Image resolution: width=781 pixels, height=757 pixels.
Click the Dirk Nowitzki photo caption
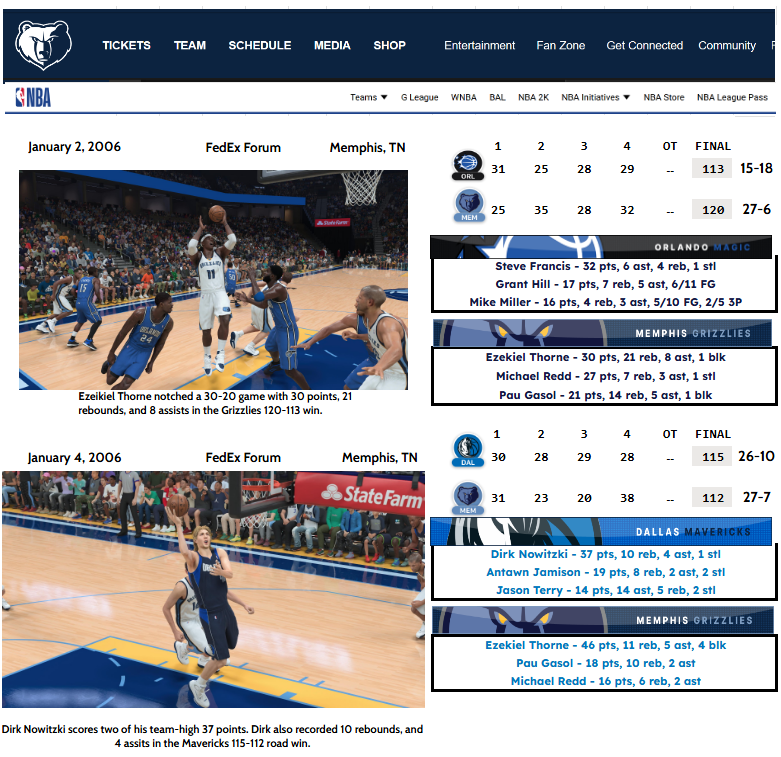click(212, 736)
